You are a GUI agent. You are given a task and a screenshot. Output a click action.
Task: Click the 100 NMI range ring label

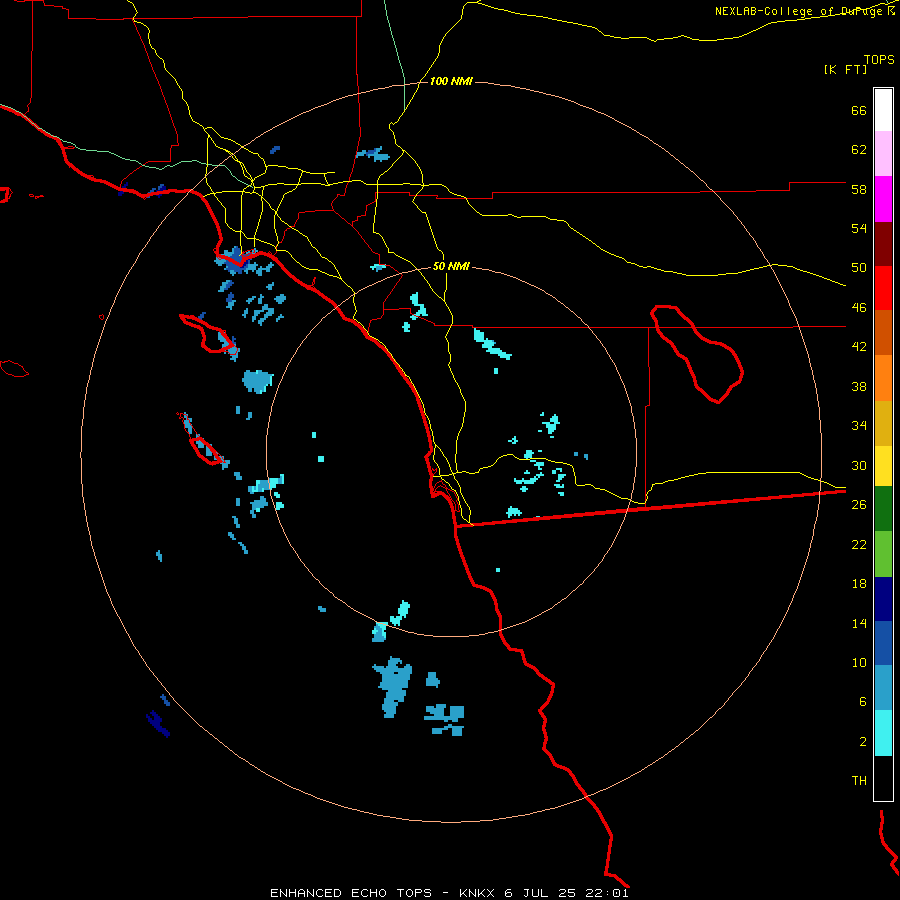pyautogui.click(x=451, y=82)
